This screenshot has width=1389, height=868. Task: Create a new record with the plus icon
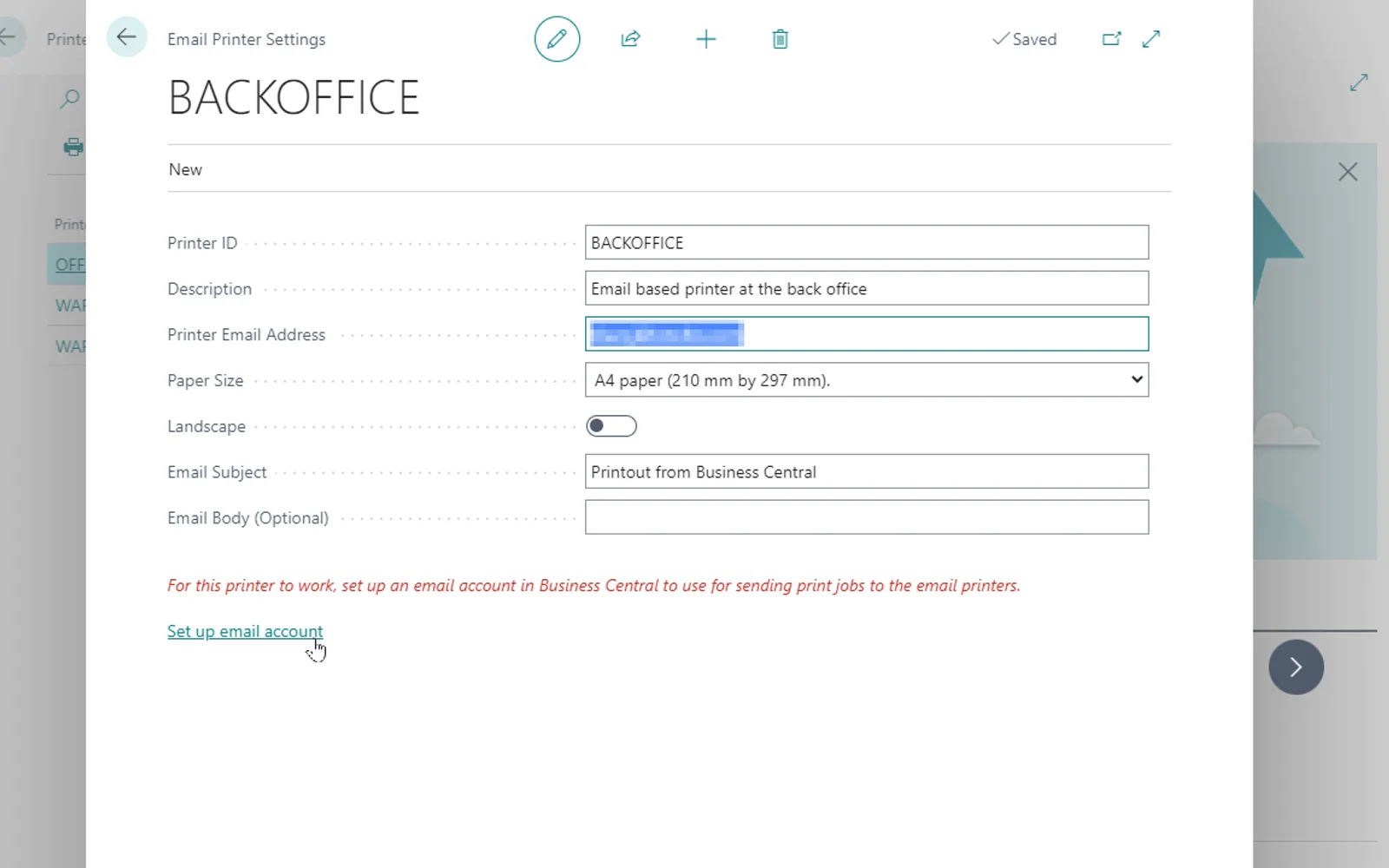pos(706,39)
